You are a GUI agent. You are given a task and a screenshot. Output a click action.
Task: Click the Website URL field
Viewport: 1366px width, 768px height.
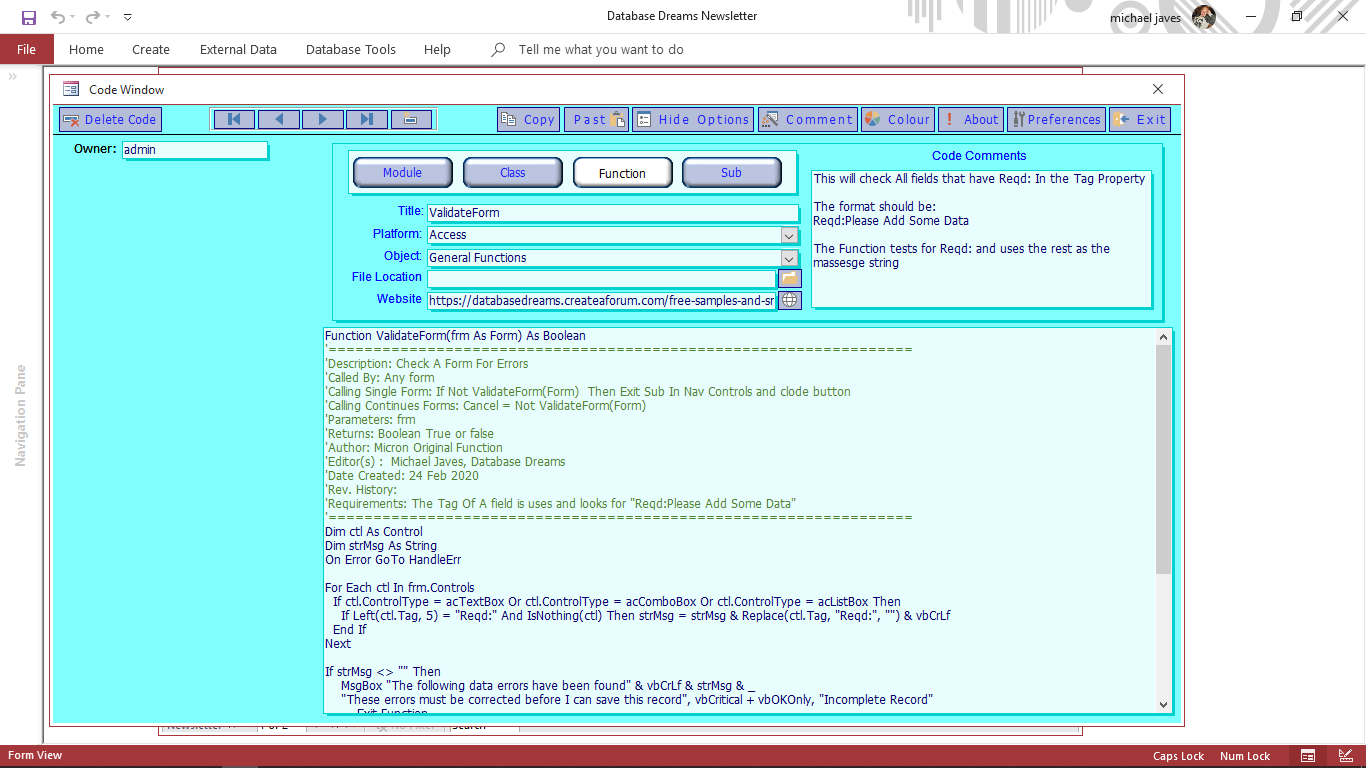coord(601,301)
